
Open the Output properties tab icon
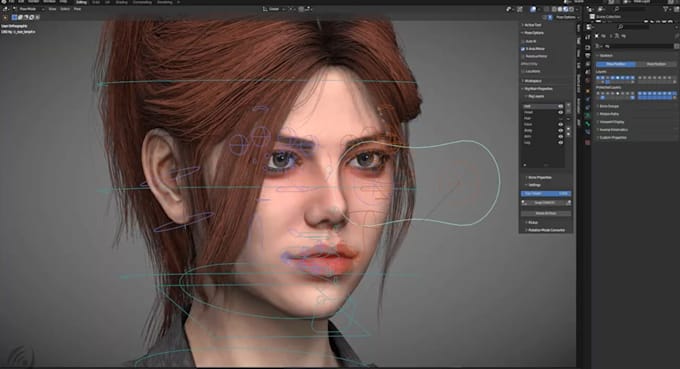pos(588,55)
